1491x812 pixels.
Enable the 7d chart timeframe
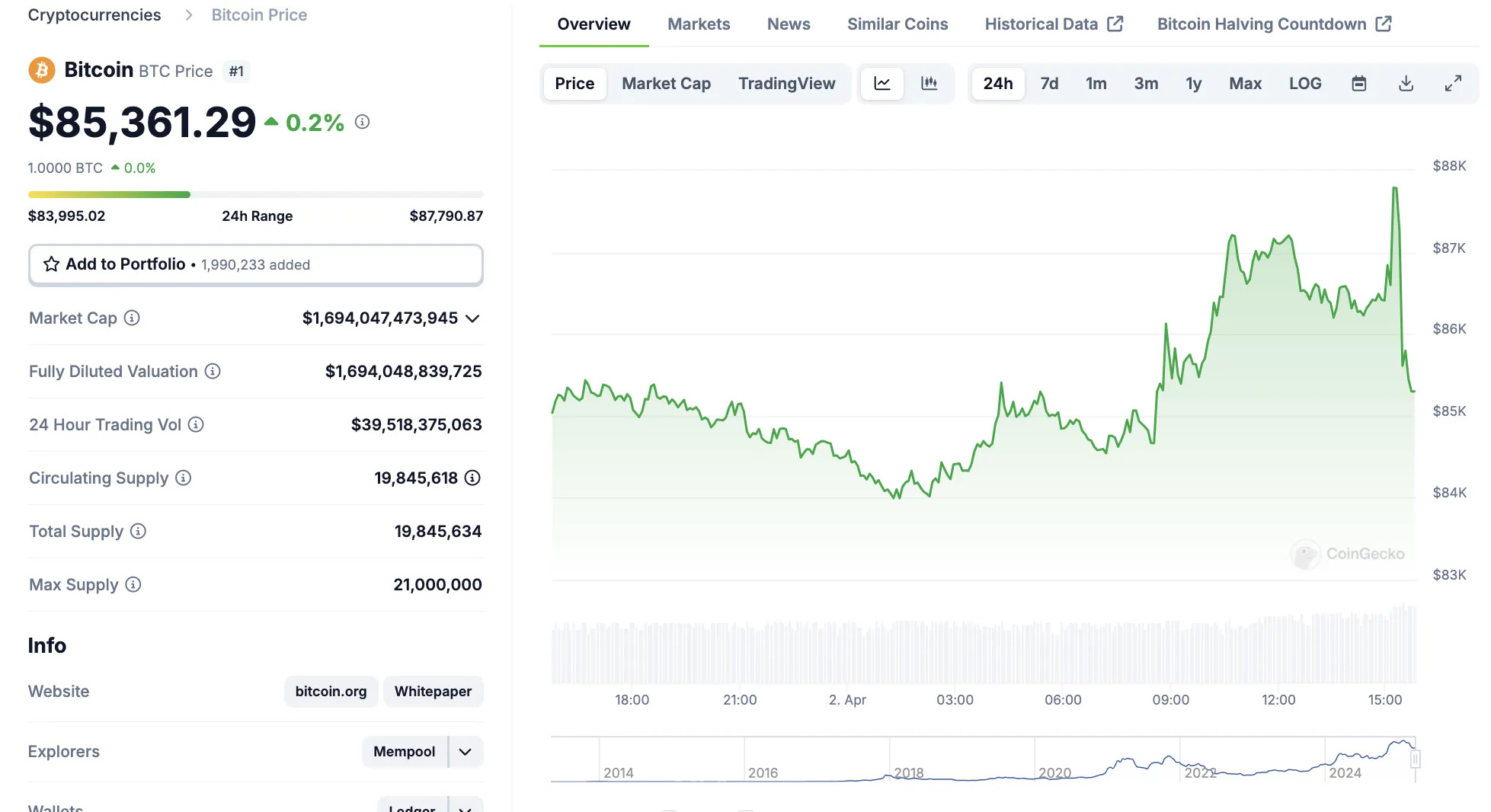[1049, 83]
